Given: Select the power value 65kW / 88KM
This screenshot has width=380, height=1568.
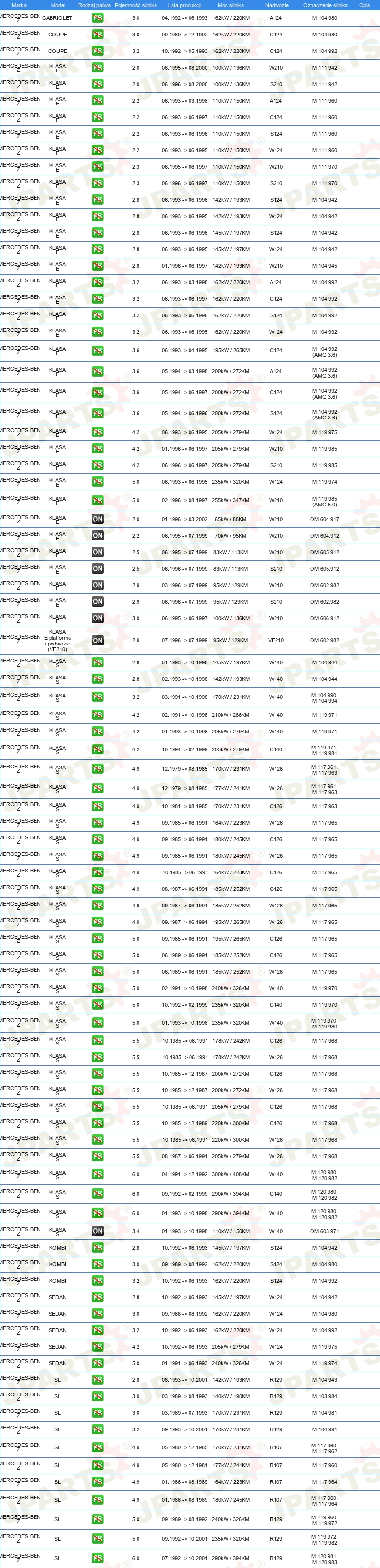Looking at the screenshot, I should click(231, 519).
